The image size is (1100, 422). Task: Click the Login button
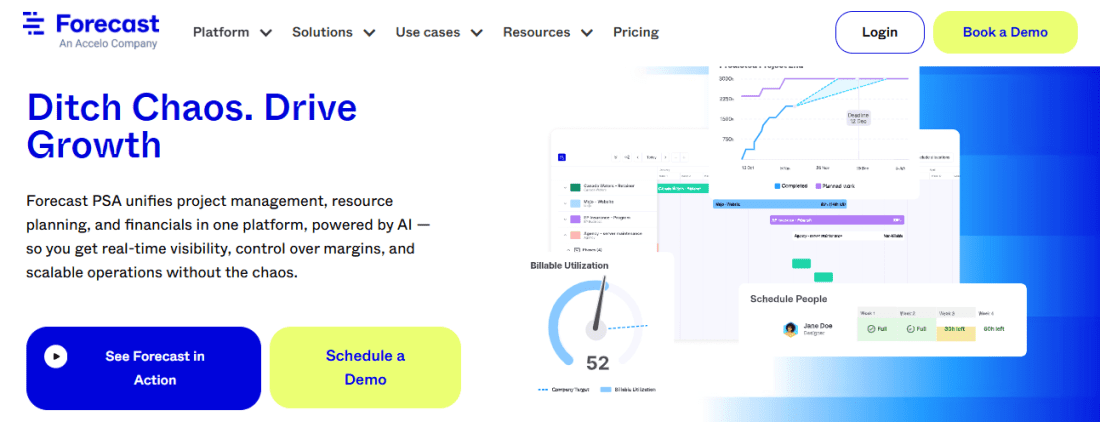click(880, 32)
